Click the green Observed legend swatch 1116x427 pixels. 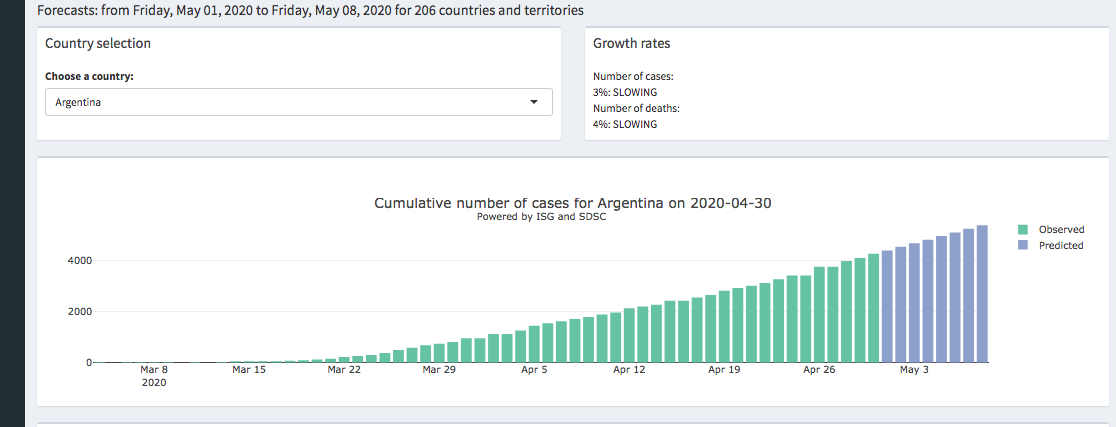pos(1023,230)
